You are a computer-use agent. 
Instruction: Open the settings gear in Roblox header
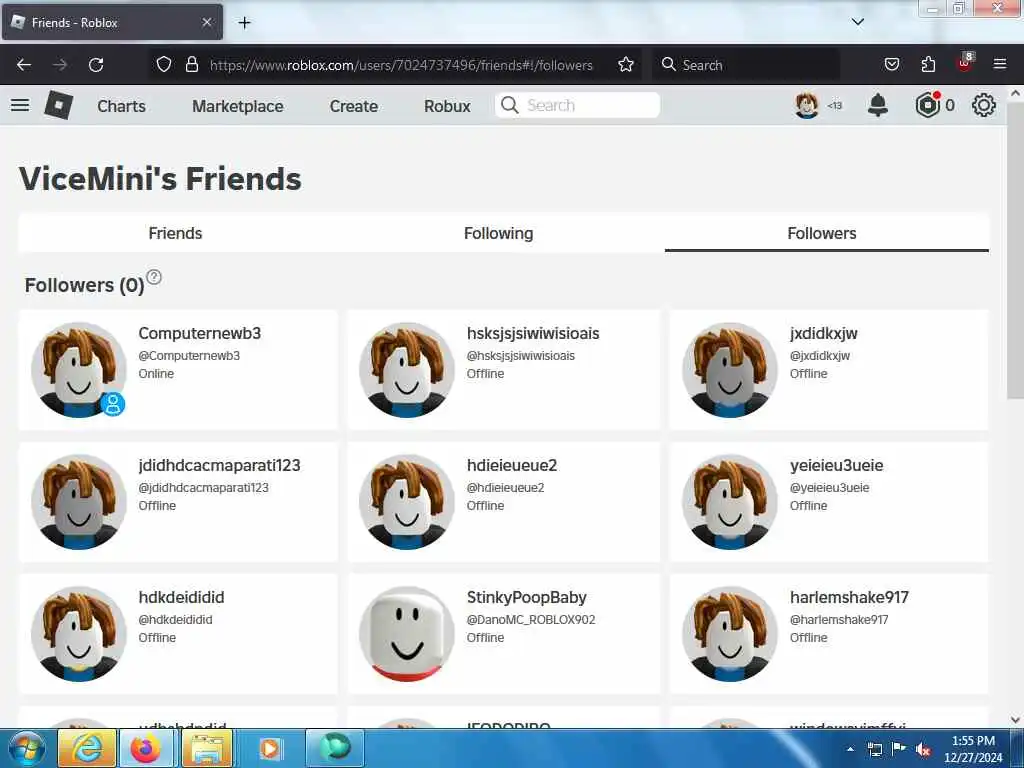click(x=984, y=105)
